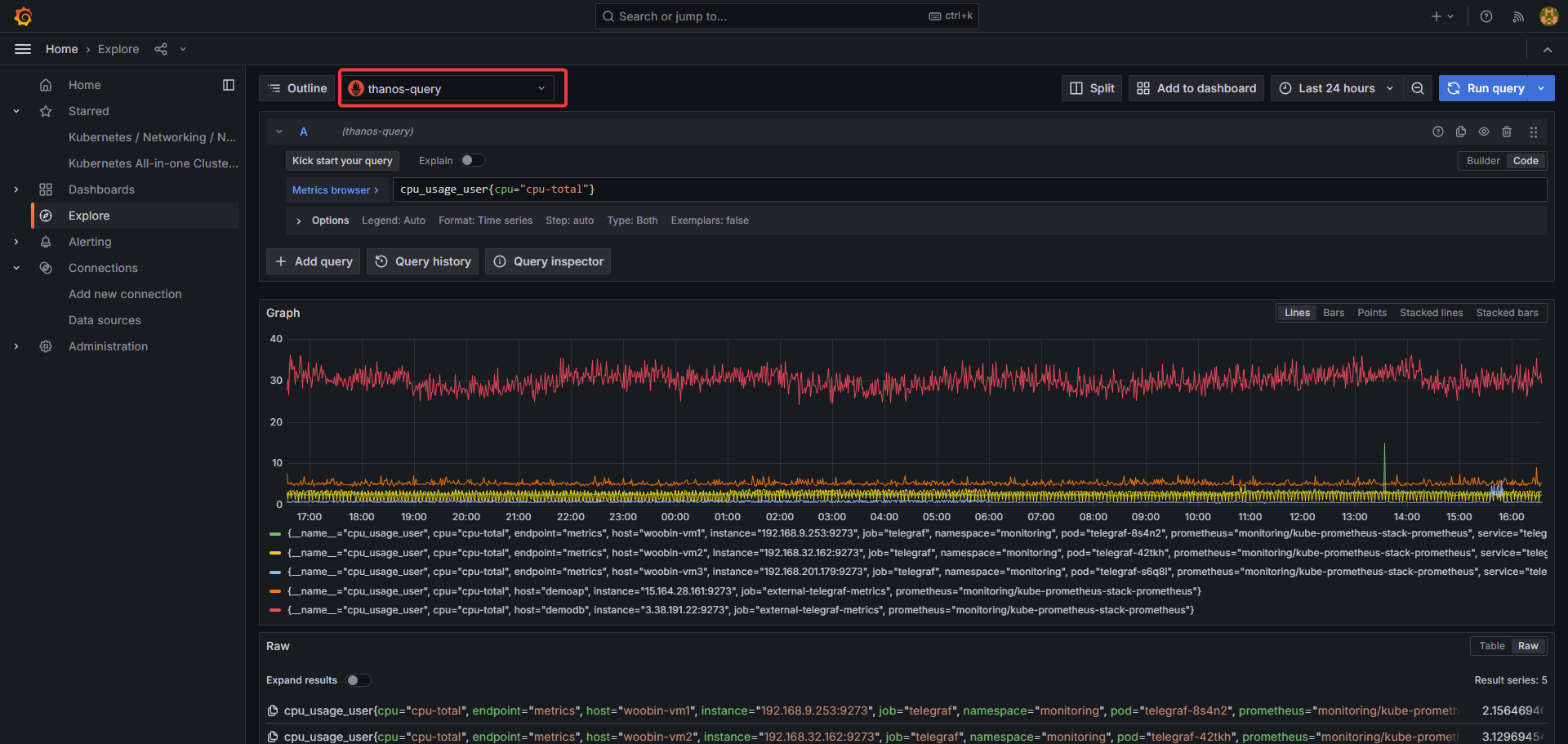Viewport: 1568px width, 744px height.
Task: Turn on the Expand results toggle
Action: (x=358, y=680)
